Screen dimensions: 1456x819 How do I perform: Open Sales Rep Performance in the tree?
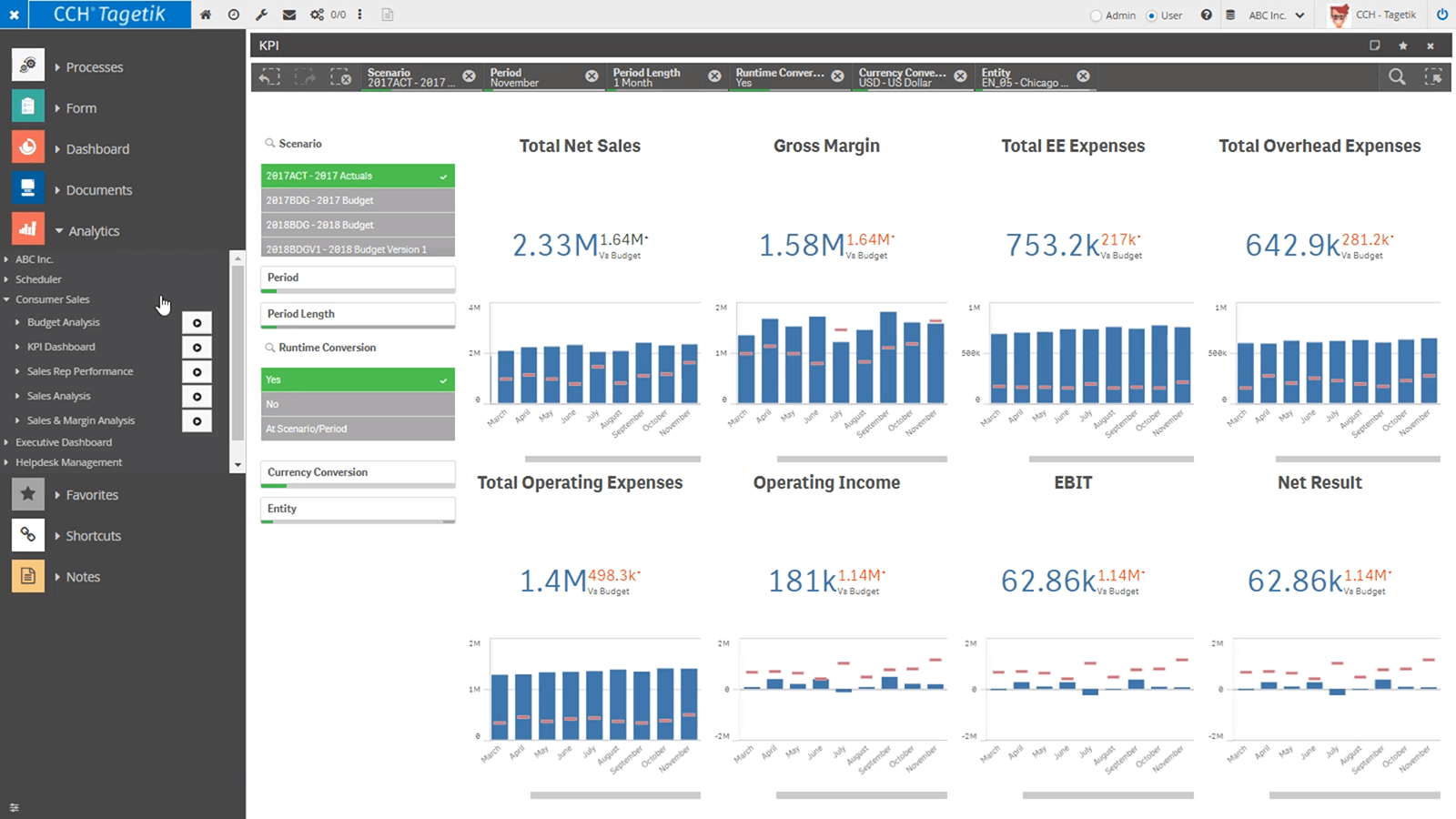80,371
